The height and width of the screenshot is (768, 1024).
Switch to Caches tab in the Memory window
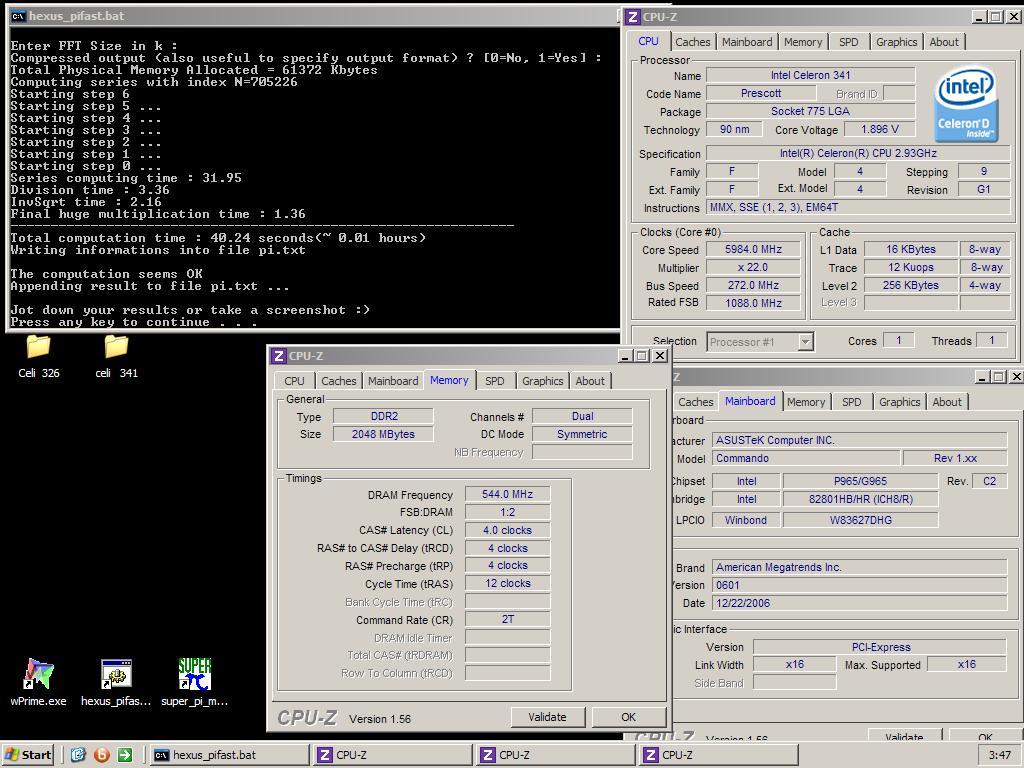pyautogui.click(x=338, y=381)
